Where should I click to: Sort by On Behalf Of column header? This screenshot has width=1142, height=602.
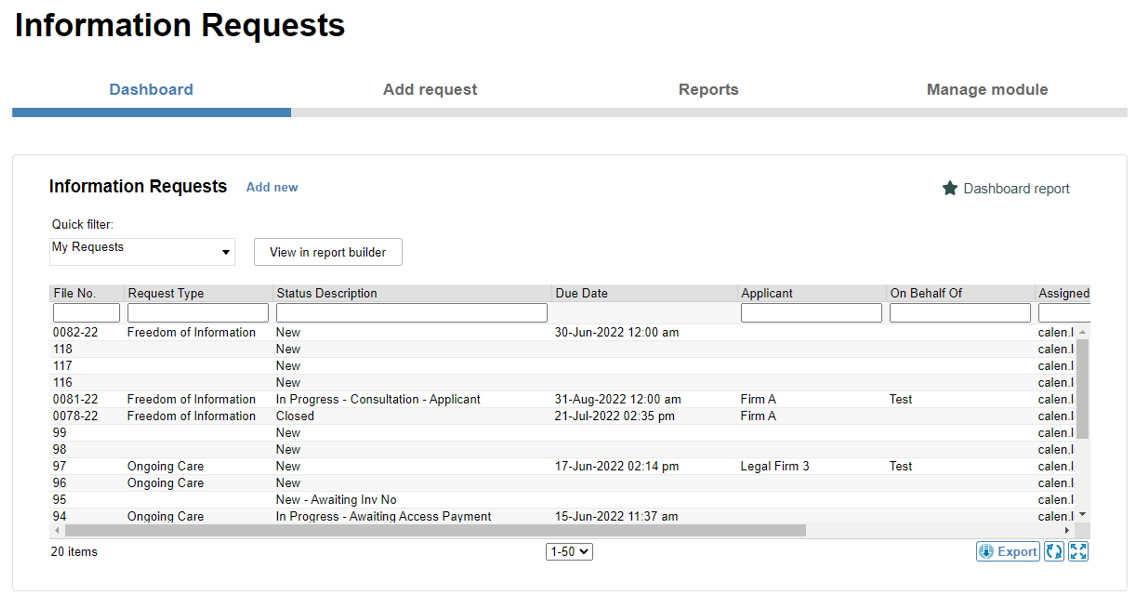pyautogui.click(x=926, y=293)
